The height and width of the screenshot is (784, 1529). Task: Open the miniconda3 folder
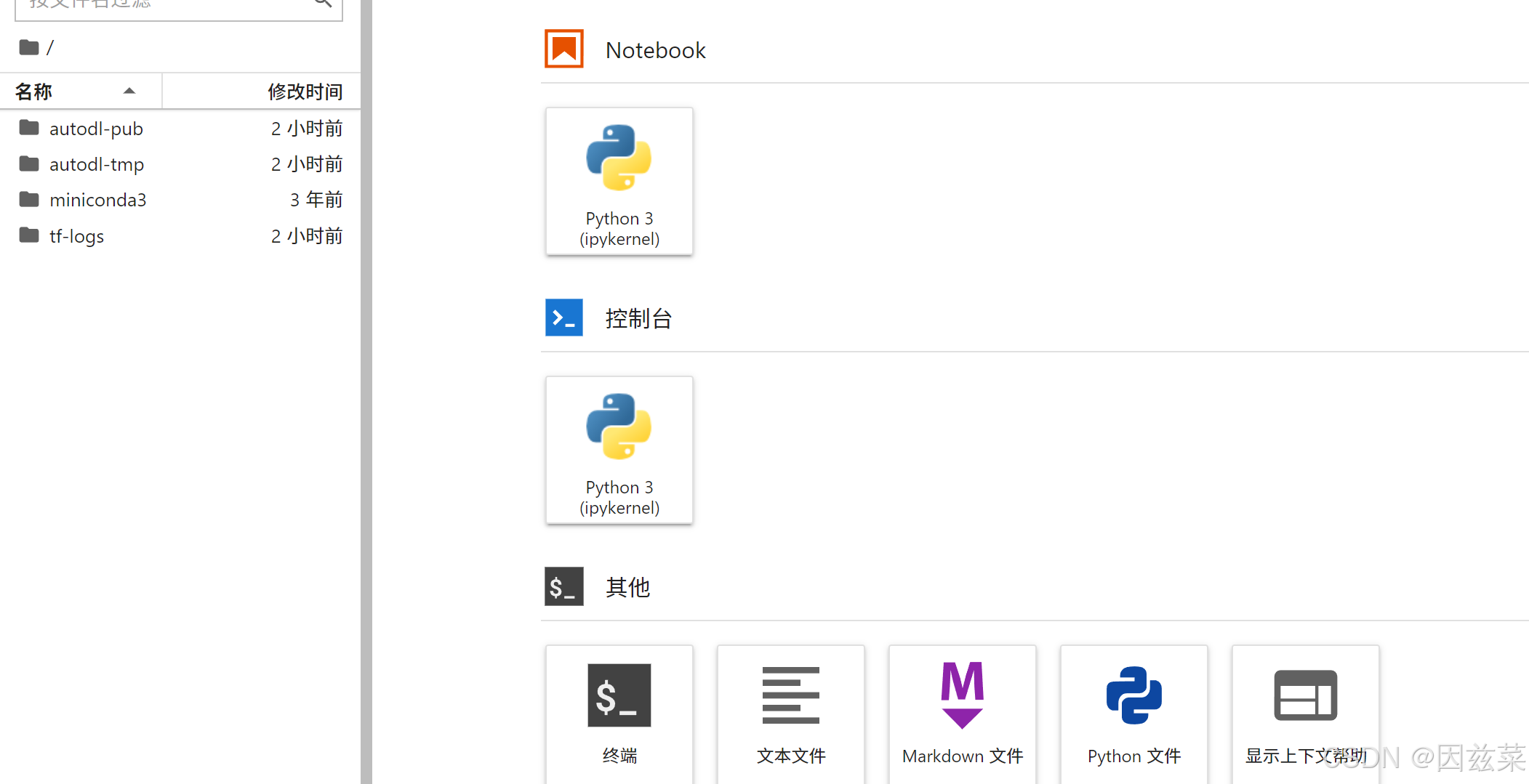pos(180,200)
